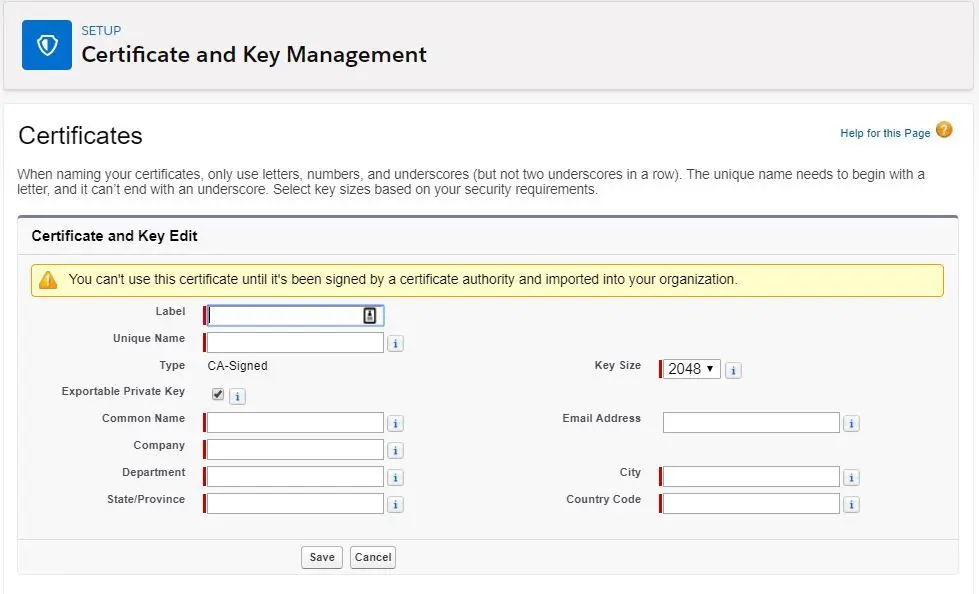Show info icon for Country Code field
The height and width of the screenshot is (594, 979).
click(851, 505)
